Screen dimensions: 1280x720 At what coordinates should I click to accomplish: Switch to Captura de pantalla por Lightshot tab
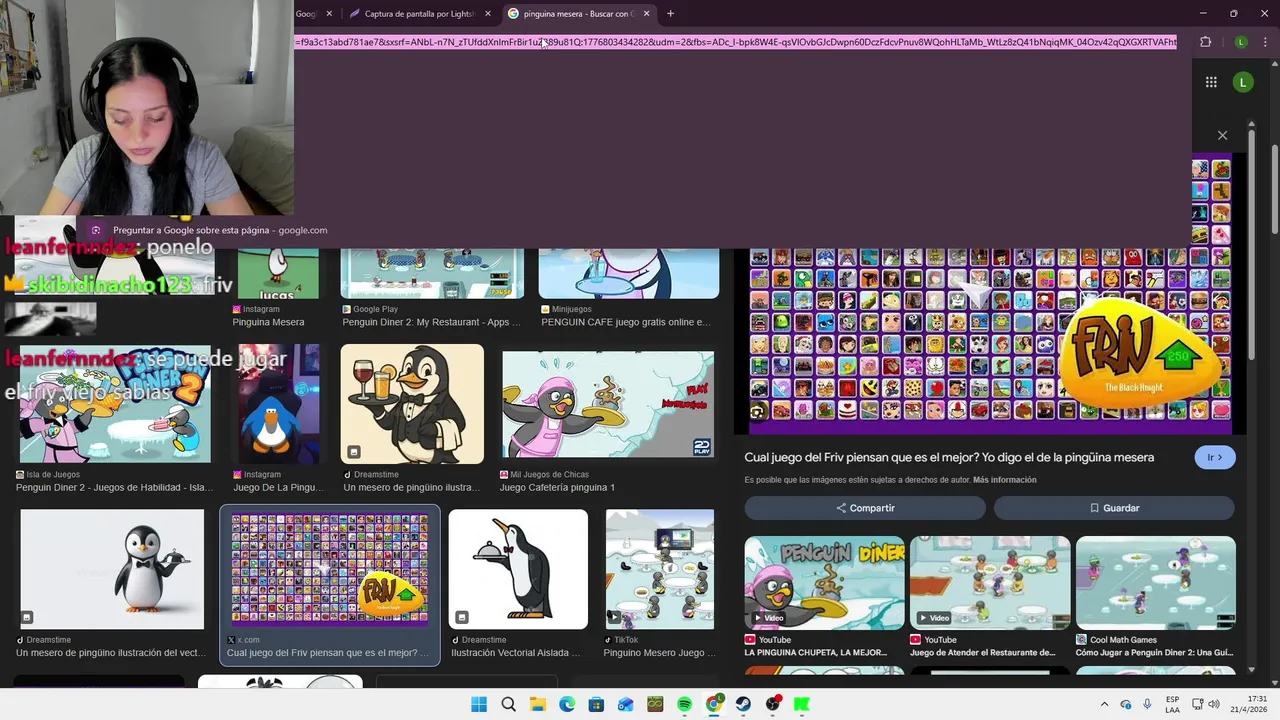click(419, 14)
